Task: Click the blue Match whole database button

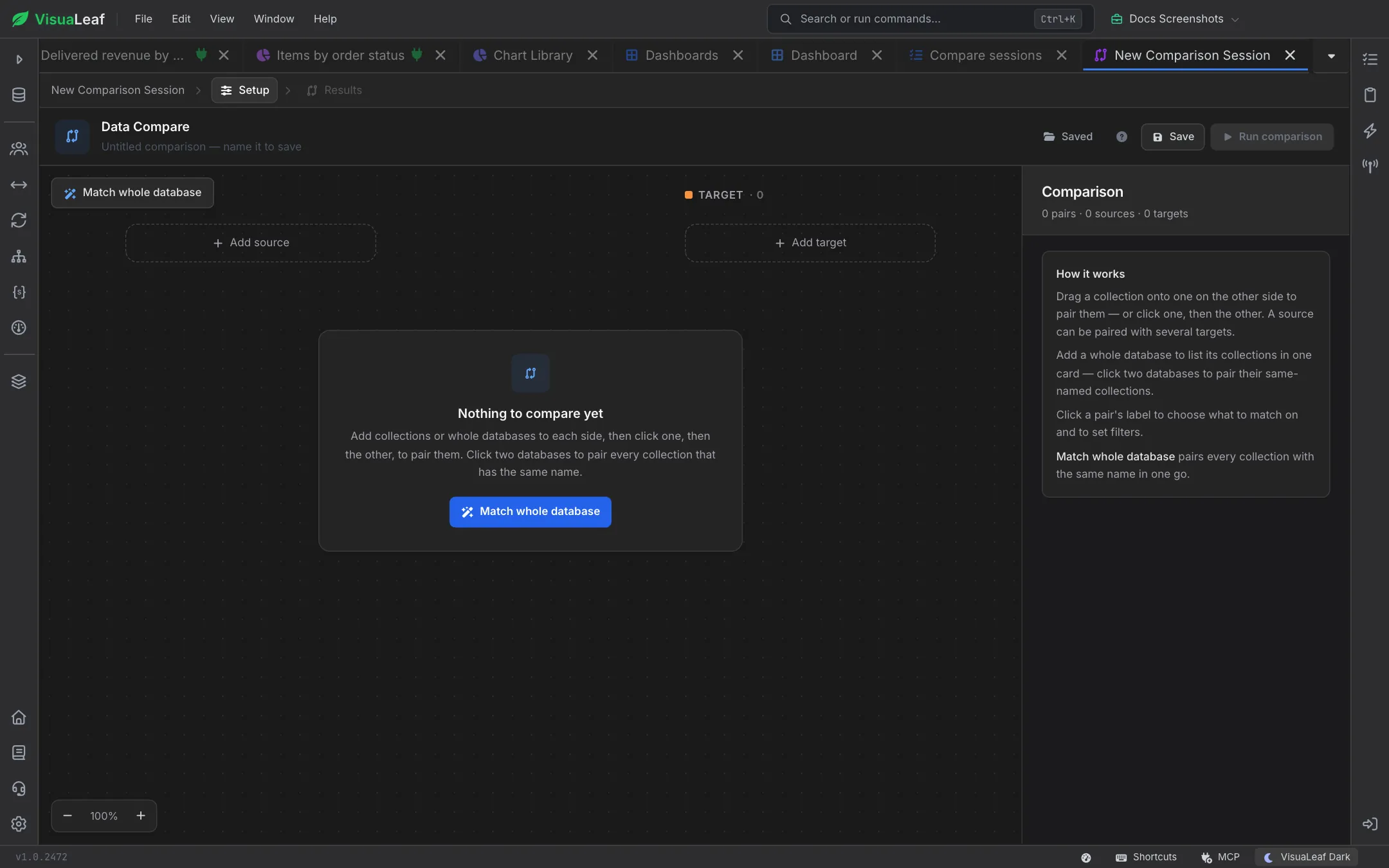Action: (530, 512)
